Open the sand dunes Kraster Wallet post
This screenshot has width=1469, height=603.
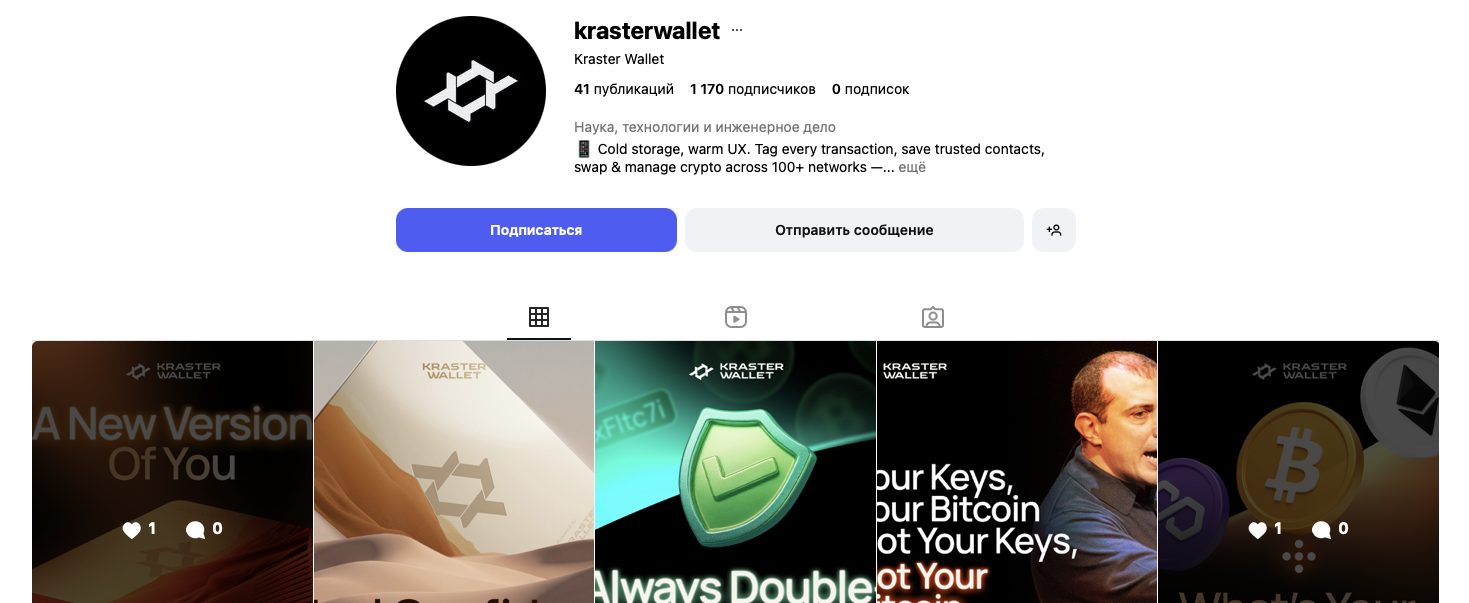454,472
